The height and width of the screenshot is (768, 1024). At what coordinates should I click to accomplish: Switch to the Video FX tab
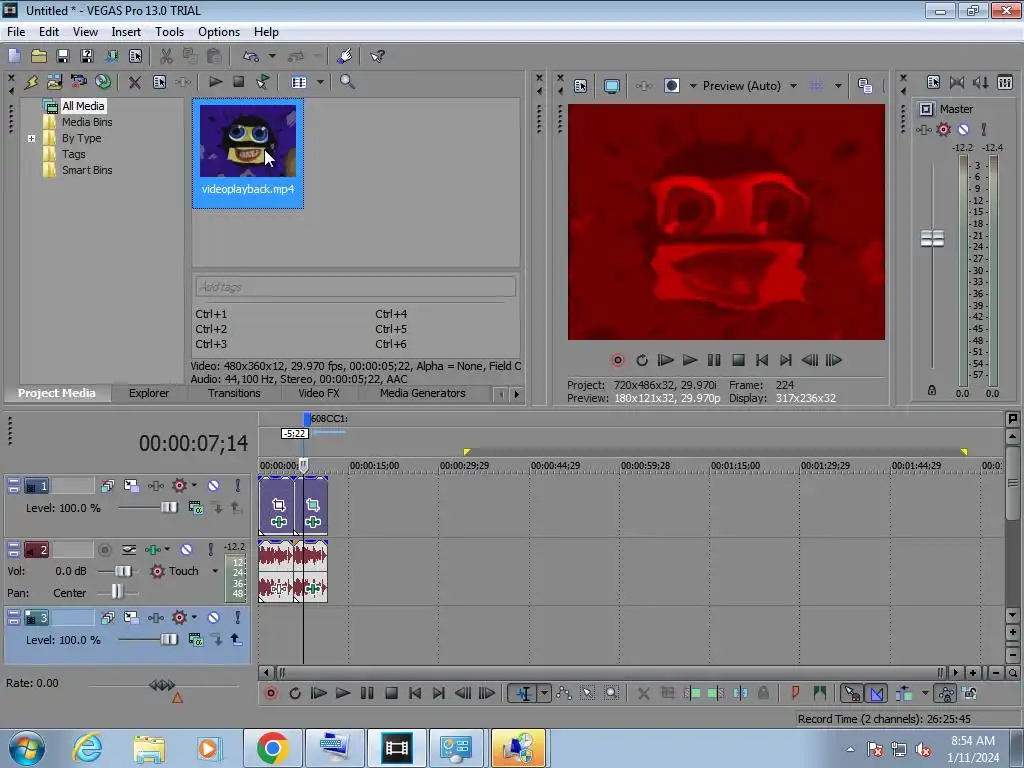(x=319, y=393)
